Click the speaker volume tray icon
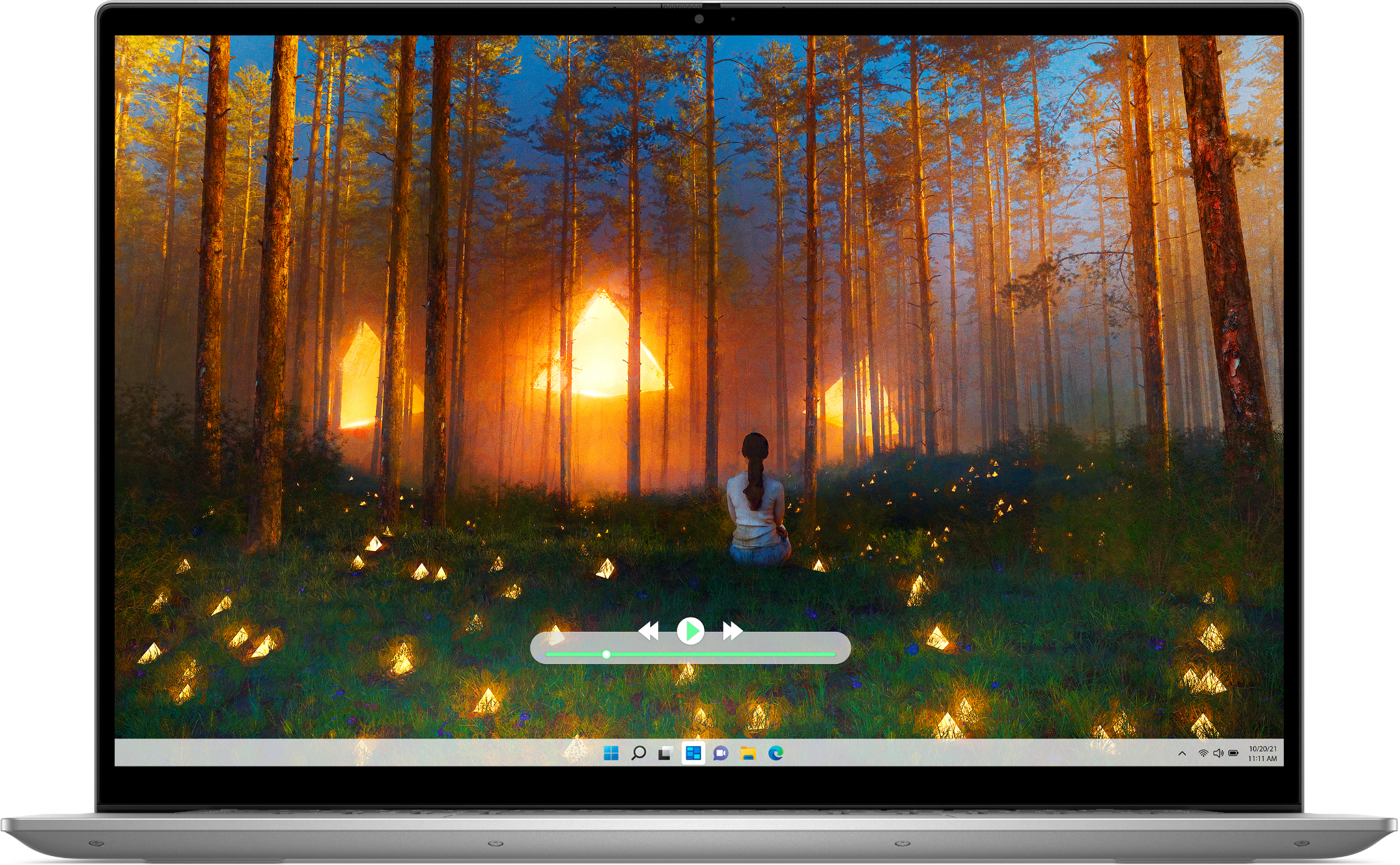Image resolution: width=1400 pixels, height=865 pixels. (x=1217, y=753)
